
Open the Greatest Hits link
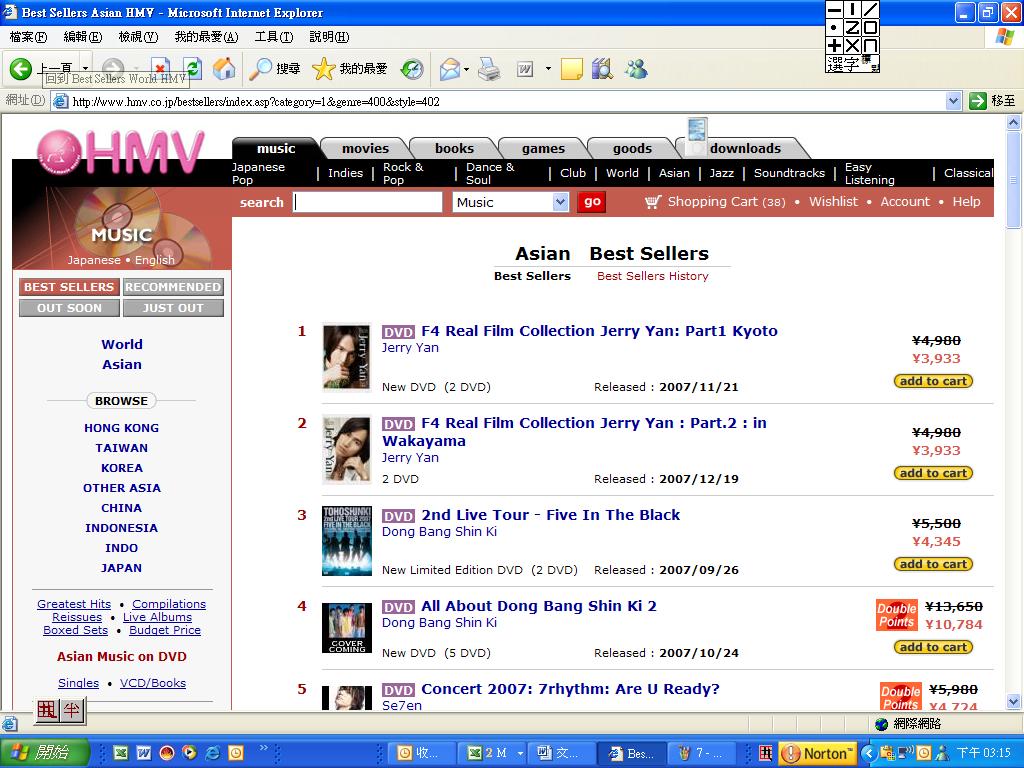[74, 604]
